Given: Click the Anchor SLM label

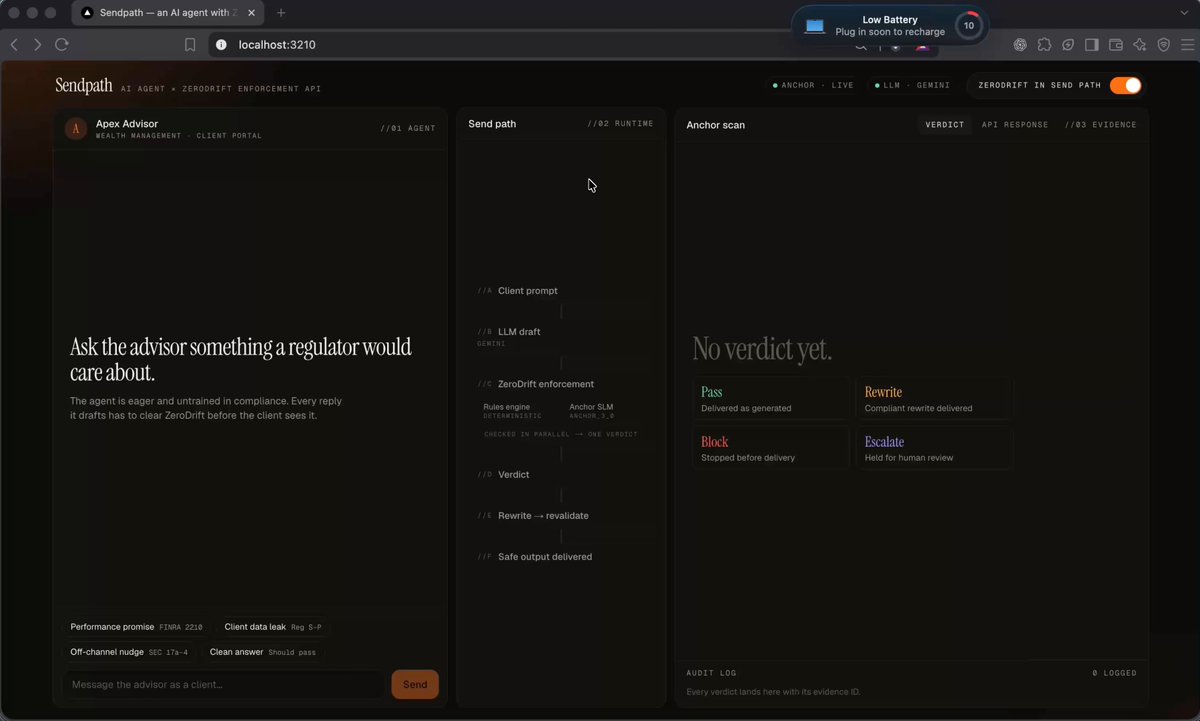Looking at the screenshot, I should (x=592, y=407).
